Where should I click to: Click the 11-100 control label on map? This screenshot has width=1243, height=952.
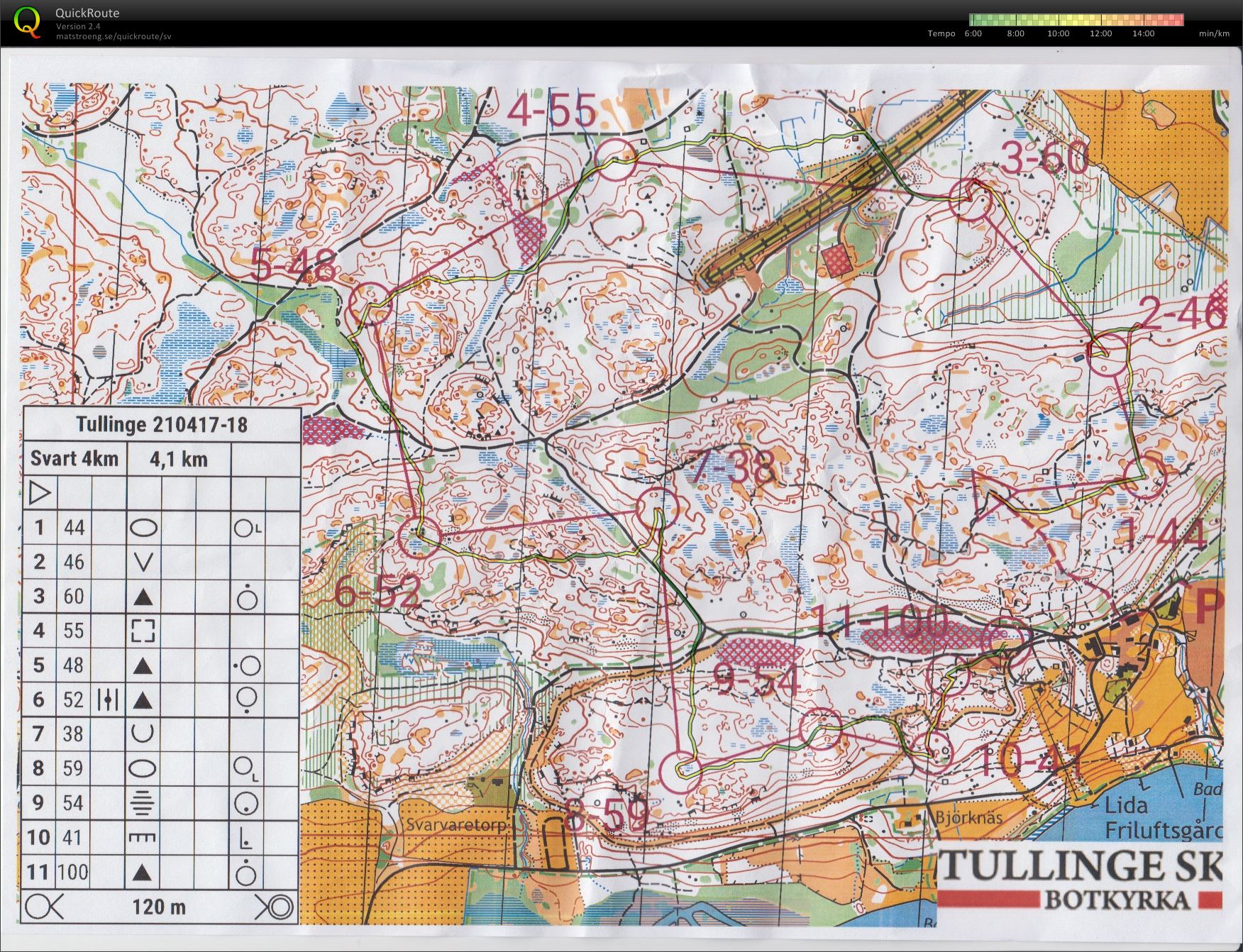pos(879,622)
